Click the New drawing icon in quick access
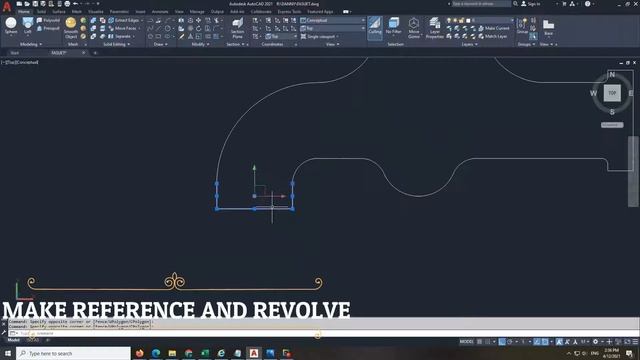This screenshot has width=640, height=360. point(19,4)
